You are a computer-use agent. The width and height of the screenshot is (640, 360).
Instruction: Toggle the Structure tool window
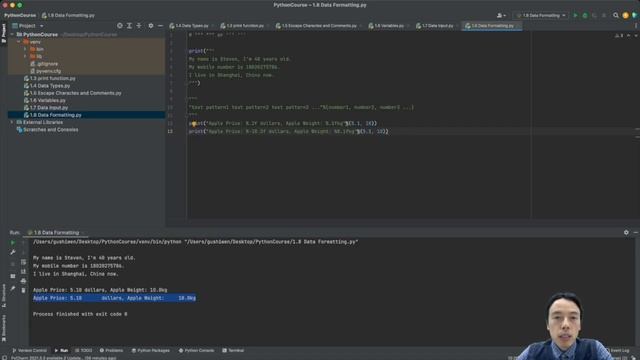click(4, 296)
